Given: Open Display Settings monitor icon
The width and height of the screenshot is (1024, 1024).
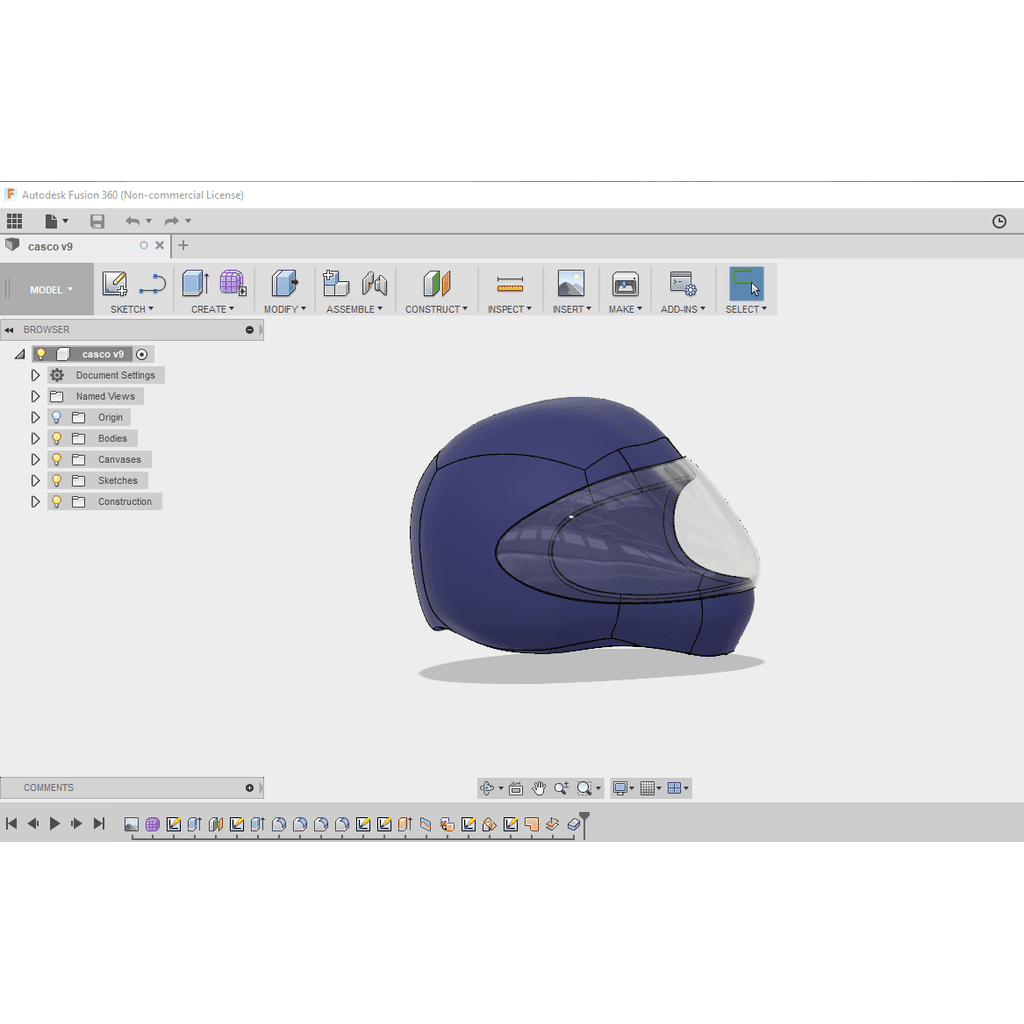Looking at the screenshot, I should (x=620, y=788).
